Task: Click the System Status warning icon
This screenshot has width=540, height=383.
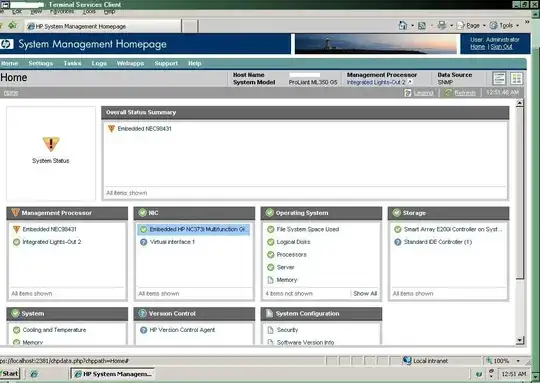Action: (x=51, y=144)
